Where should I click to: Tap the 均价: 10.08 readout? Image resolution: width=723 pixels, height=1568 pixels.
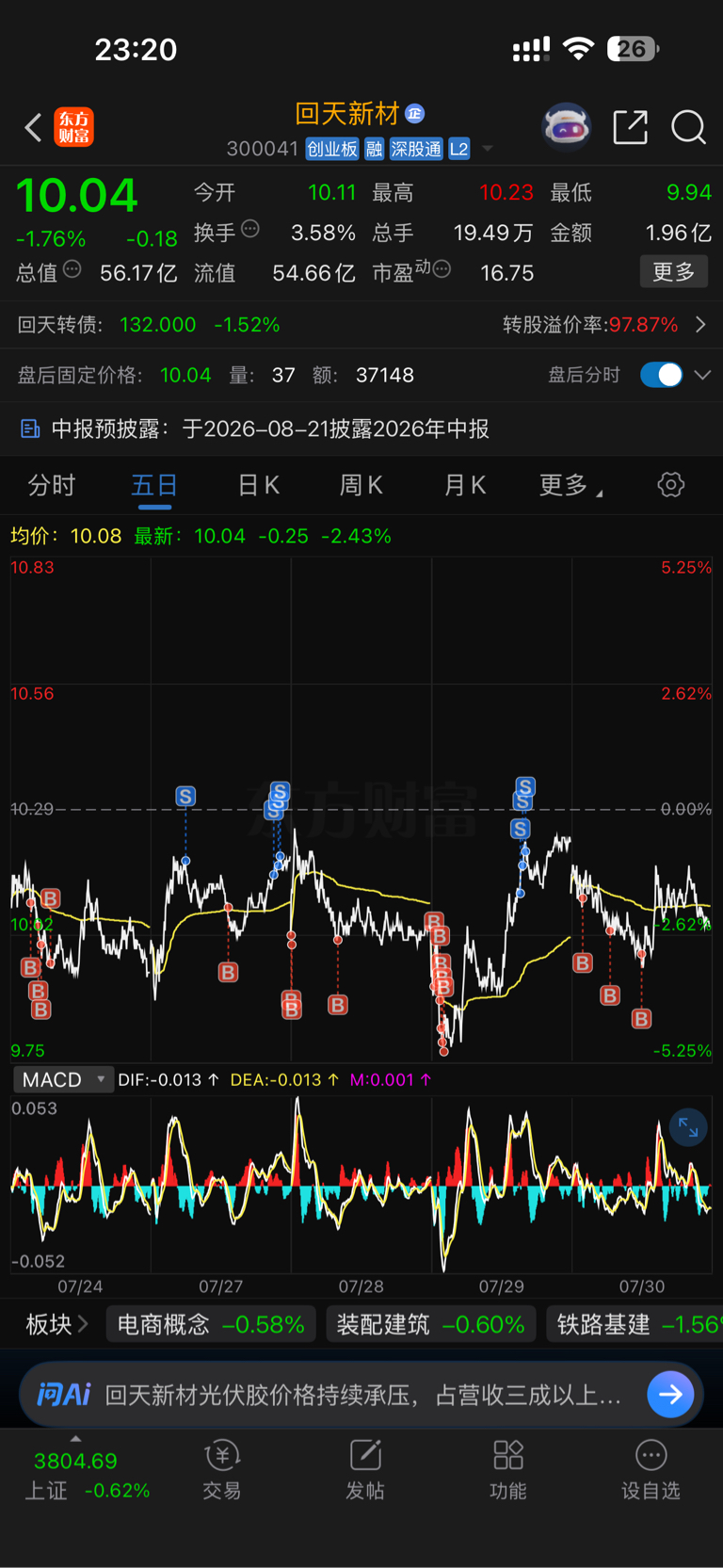66,536
